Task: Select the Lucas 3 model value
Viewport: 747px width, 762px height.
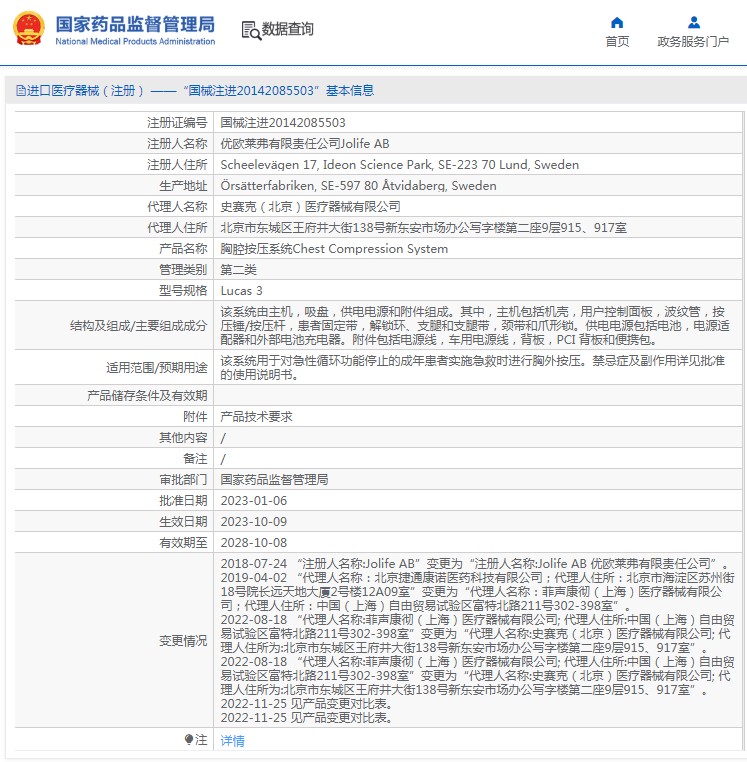Action: click(x=241, y=291)
